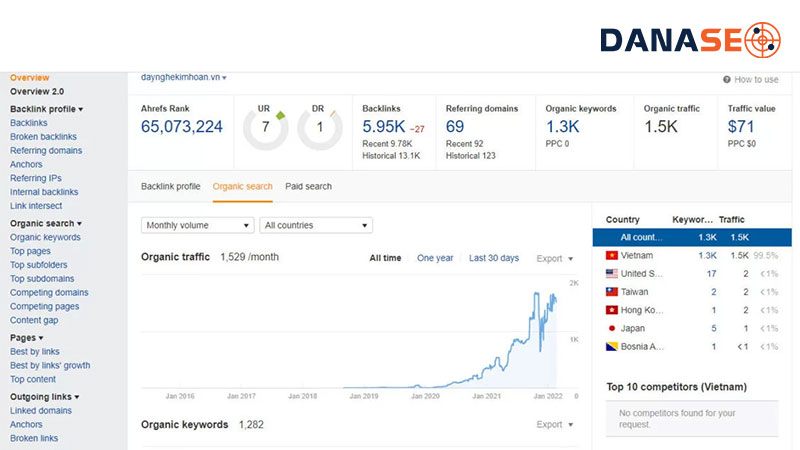
Task: Collapse the Outgoing links sidebar section
Action: [44, 397]
